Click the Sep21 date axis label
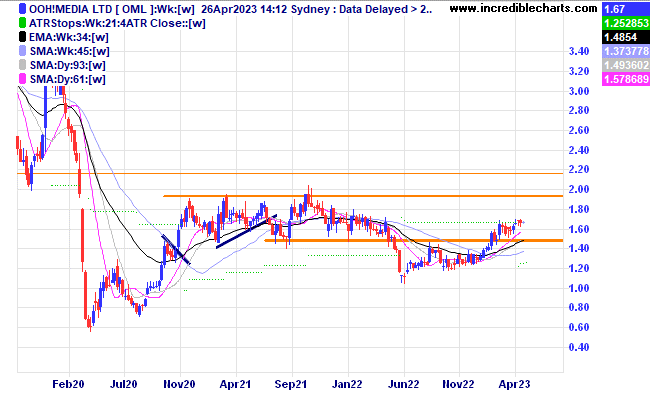The width and height of the screenshot is (651, 395). (x=291, y=384)
